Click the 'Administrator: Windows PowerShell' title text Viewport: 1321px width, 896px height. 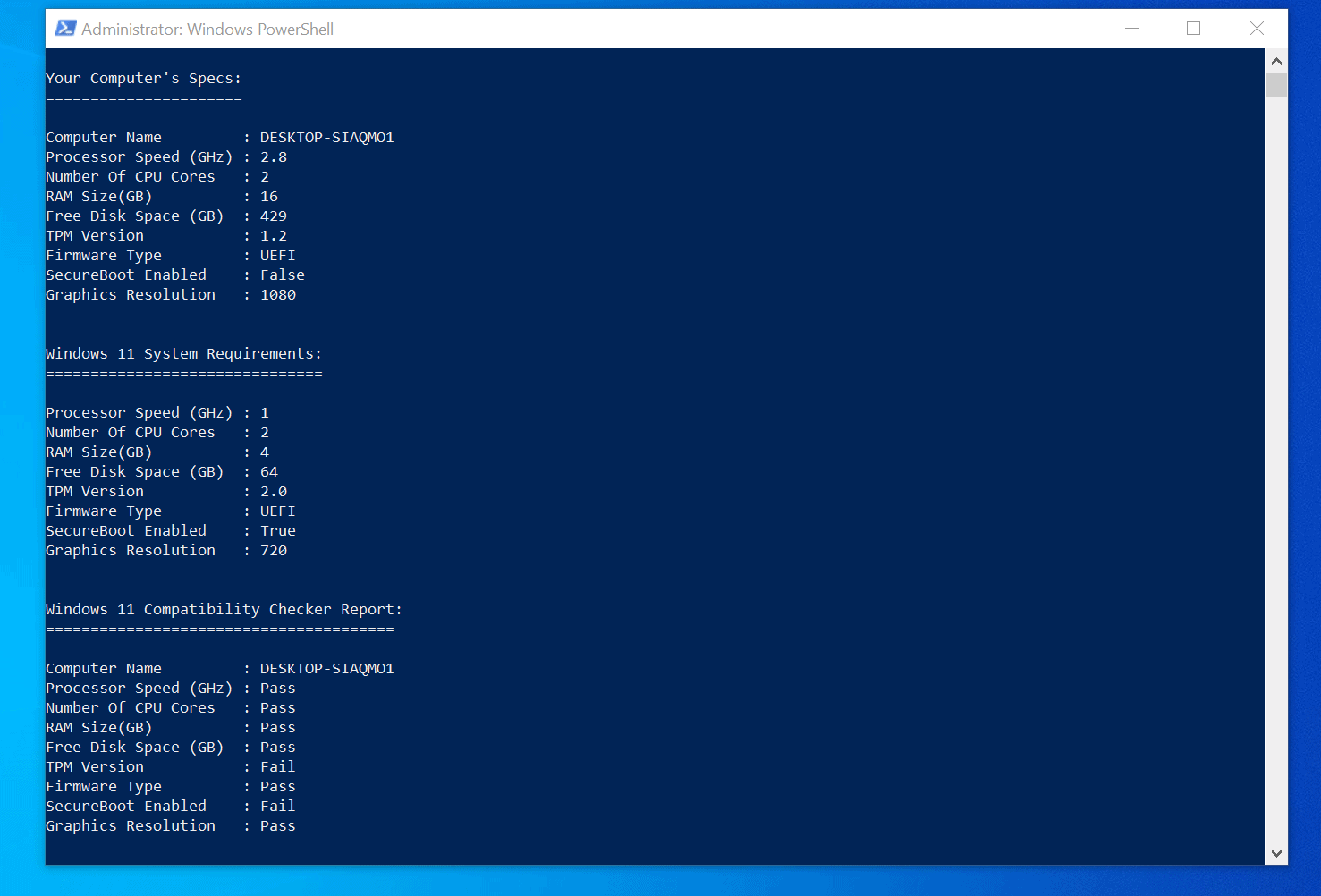click(207, 30)
